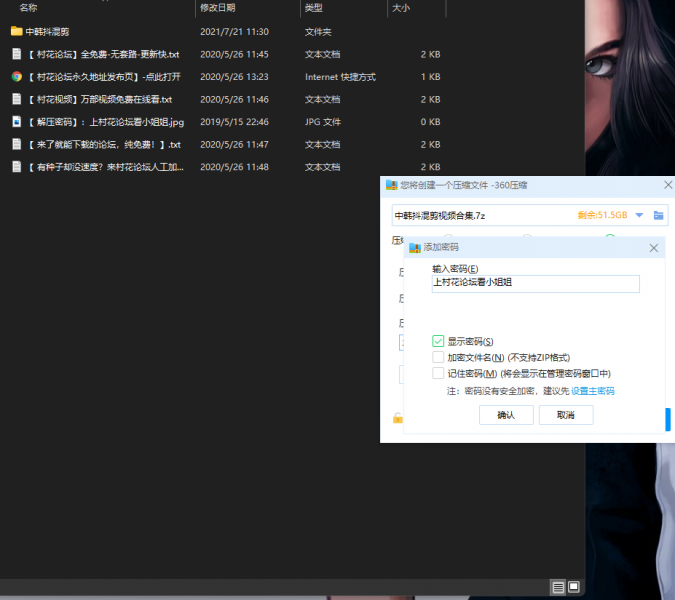The height and width of the screenshot is (600, 675).
Task: Sort files by 名称 column header
Action: tap(30, 7)
